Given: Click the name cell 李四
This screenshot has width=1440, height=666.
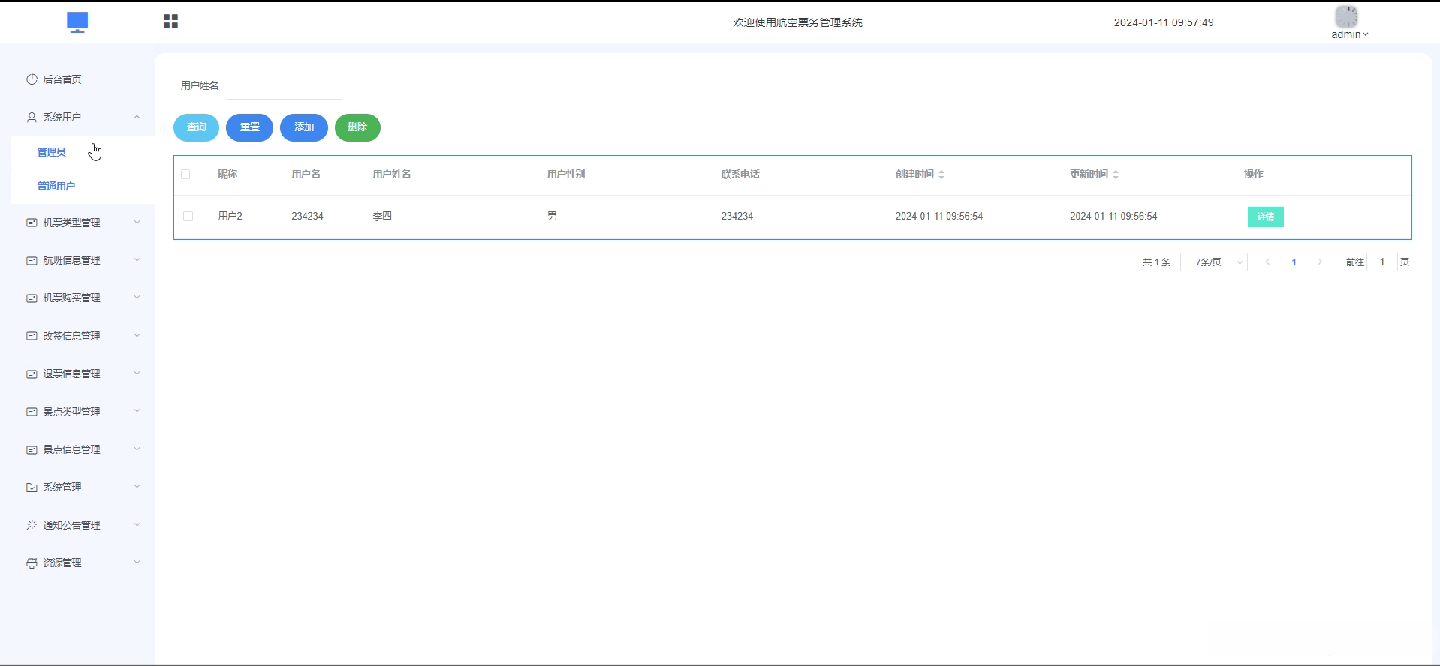Looking at the screenshot, I should (x=382, y=216).
